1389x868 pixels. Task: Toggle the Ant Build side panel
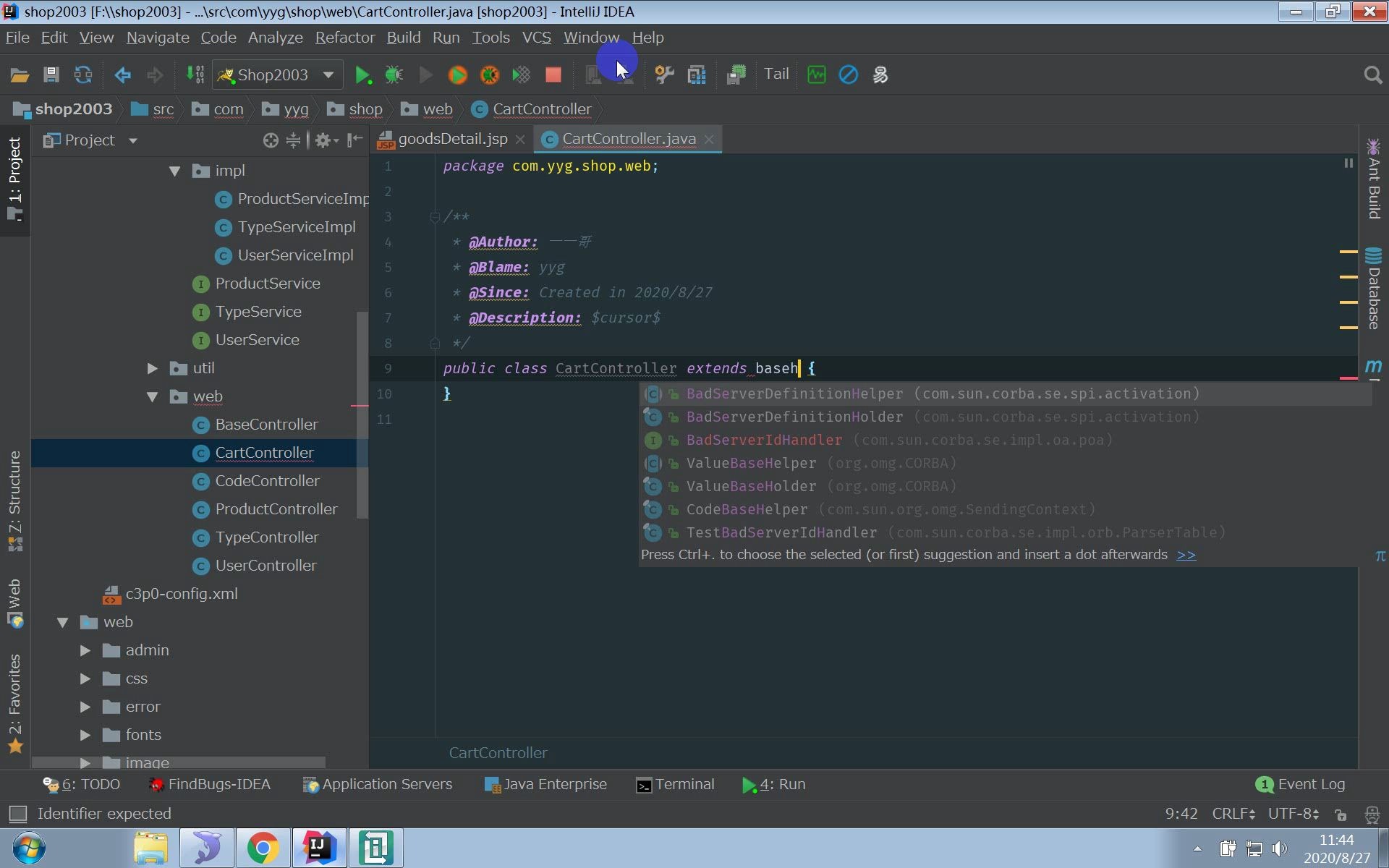coord(1373,179)
